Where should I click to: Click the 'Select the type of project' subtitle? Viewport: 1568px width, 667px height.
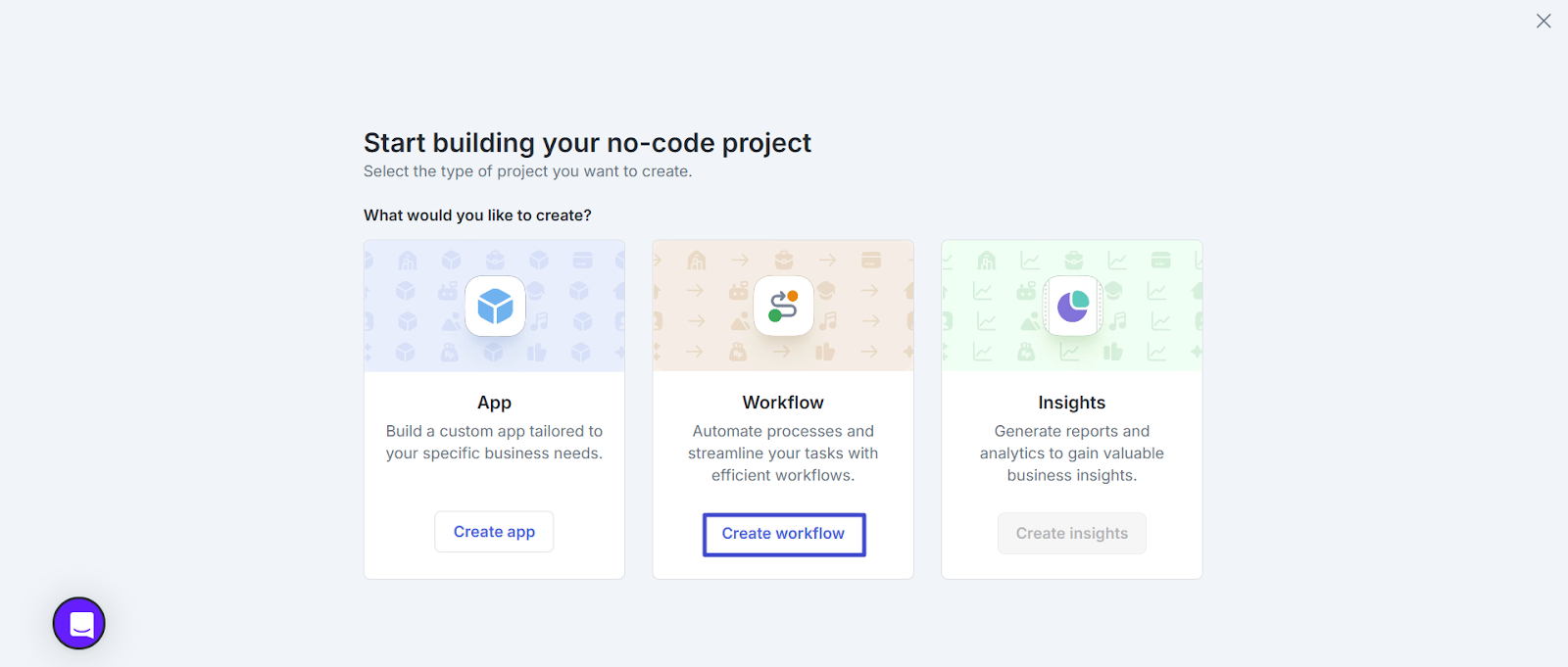click(x=527, y=171)
